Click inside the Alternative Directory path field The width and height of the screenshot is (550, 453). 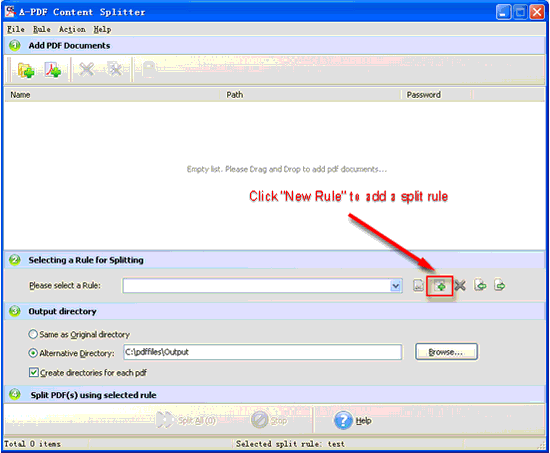click(x=262, y=352)
